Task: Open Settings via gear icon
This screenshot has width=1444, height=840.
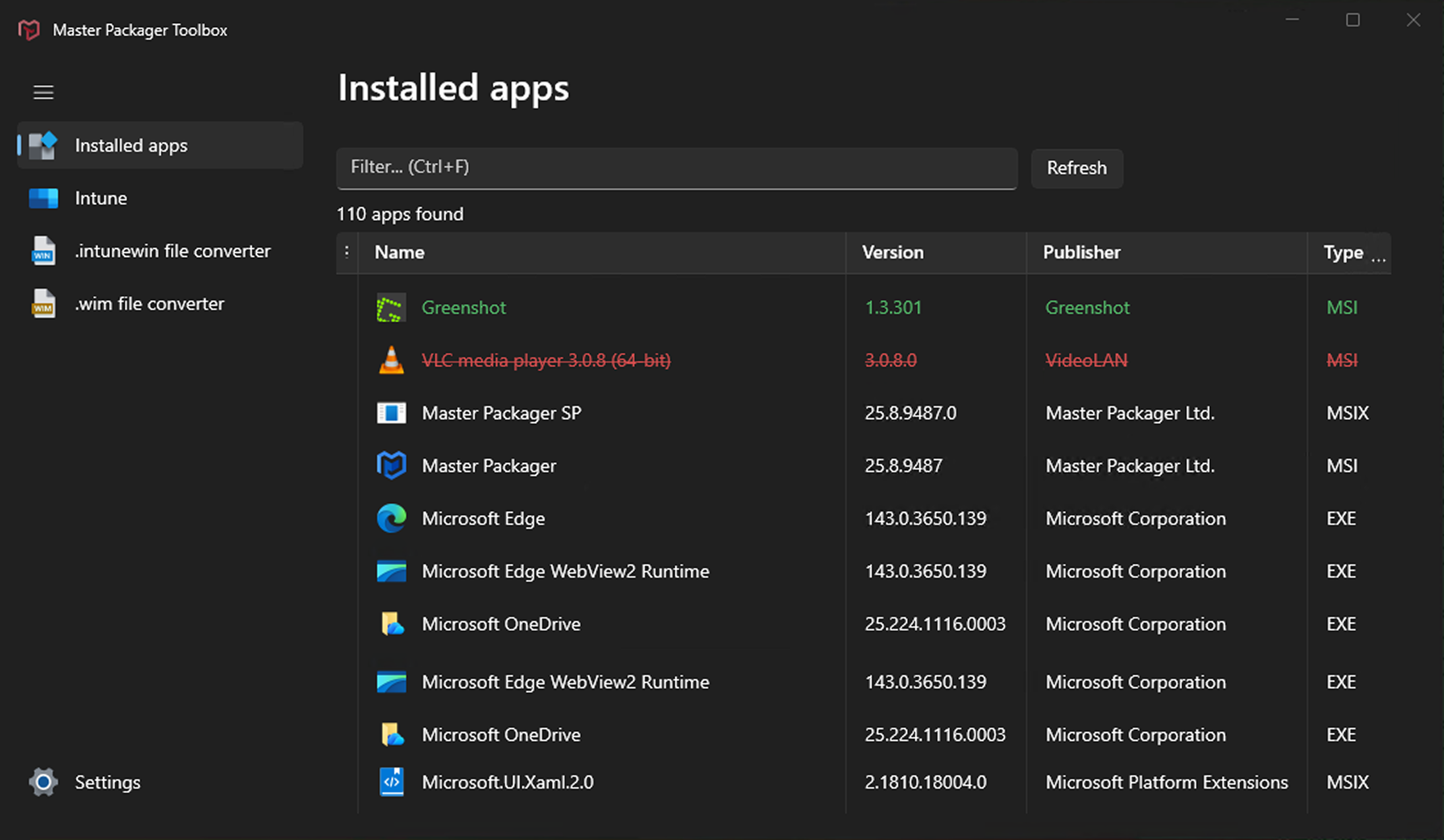Action: (x=44, y=782)
